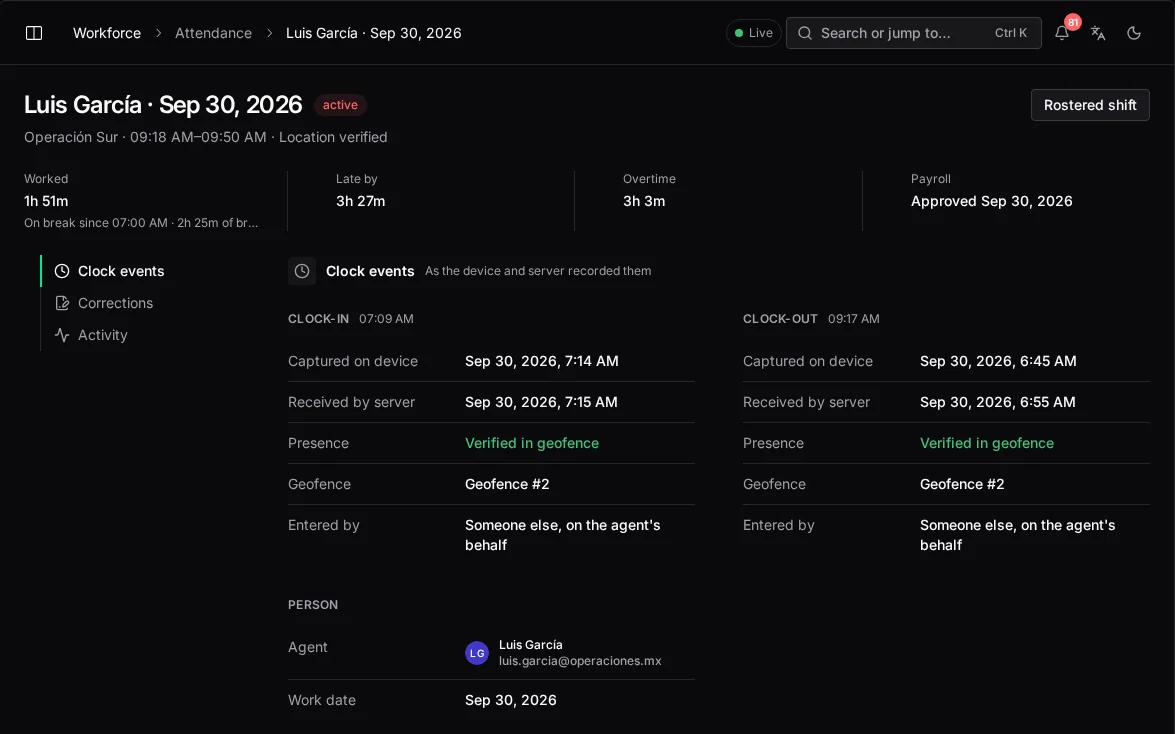Open the Workforce breadcrumb
Viewport: 1175px width, 734px height.
107,33
